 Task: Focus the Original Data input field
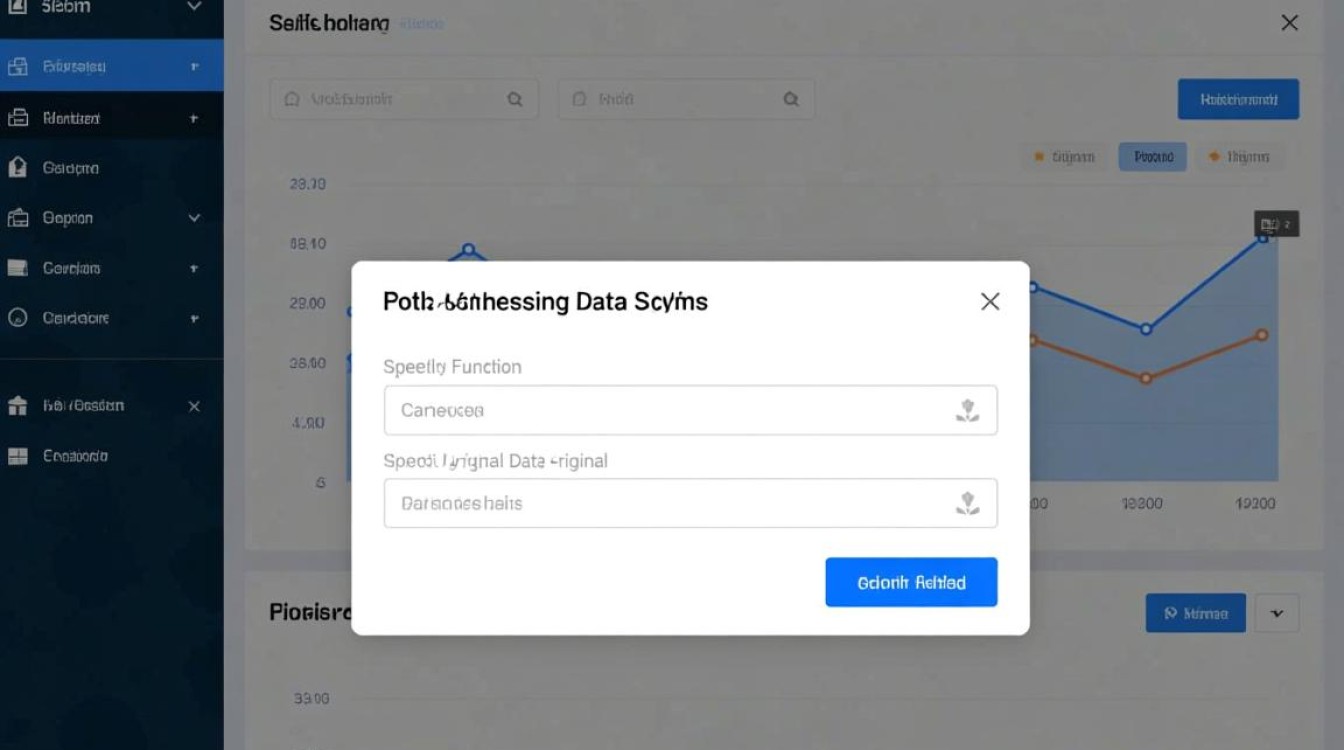pos(690,503)
